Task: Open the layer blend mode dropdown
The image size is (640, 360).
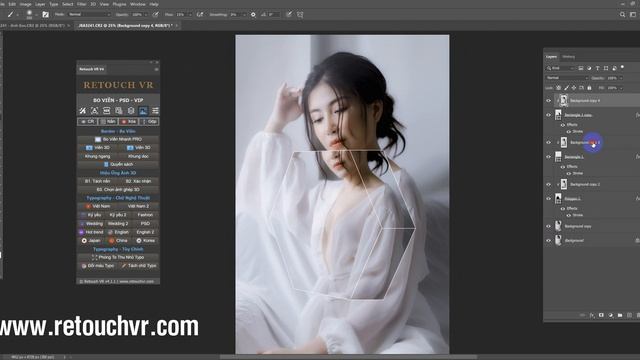Action: click(x=567, y=78)
